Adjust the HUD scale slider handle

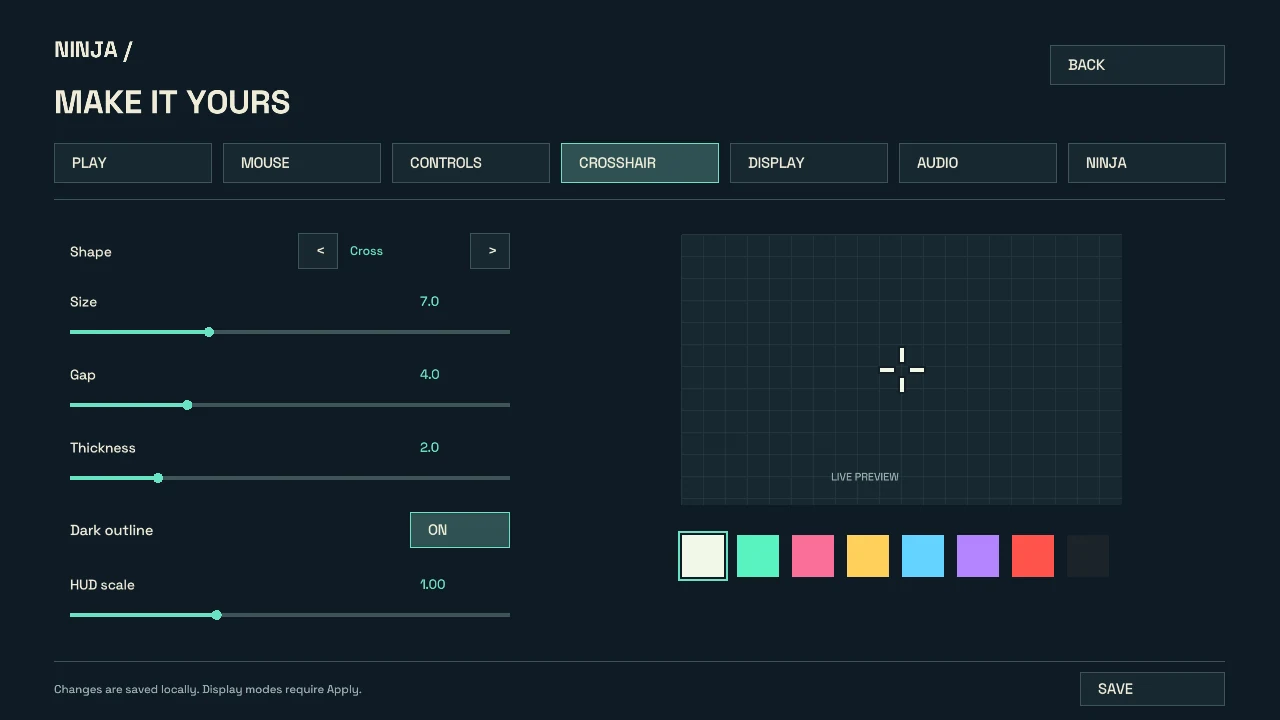[x=216, y=615]
